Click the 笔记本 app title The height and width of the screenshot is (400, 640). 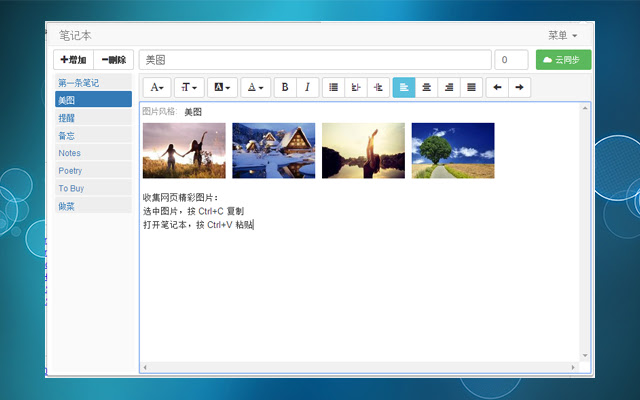[75, 36]
